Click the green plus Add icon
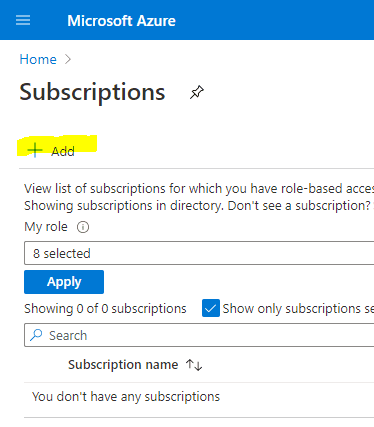374x427 pixels. click(x=35, y=150)
